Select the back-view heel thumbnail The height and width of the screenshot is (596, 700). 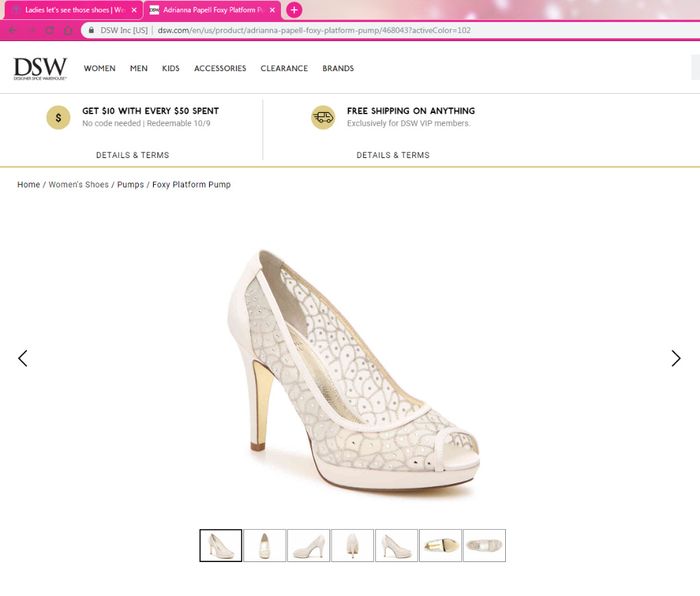click(x=352, y=546)
